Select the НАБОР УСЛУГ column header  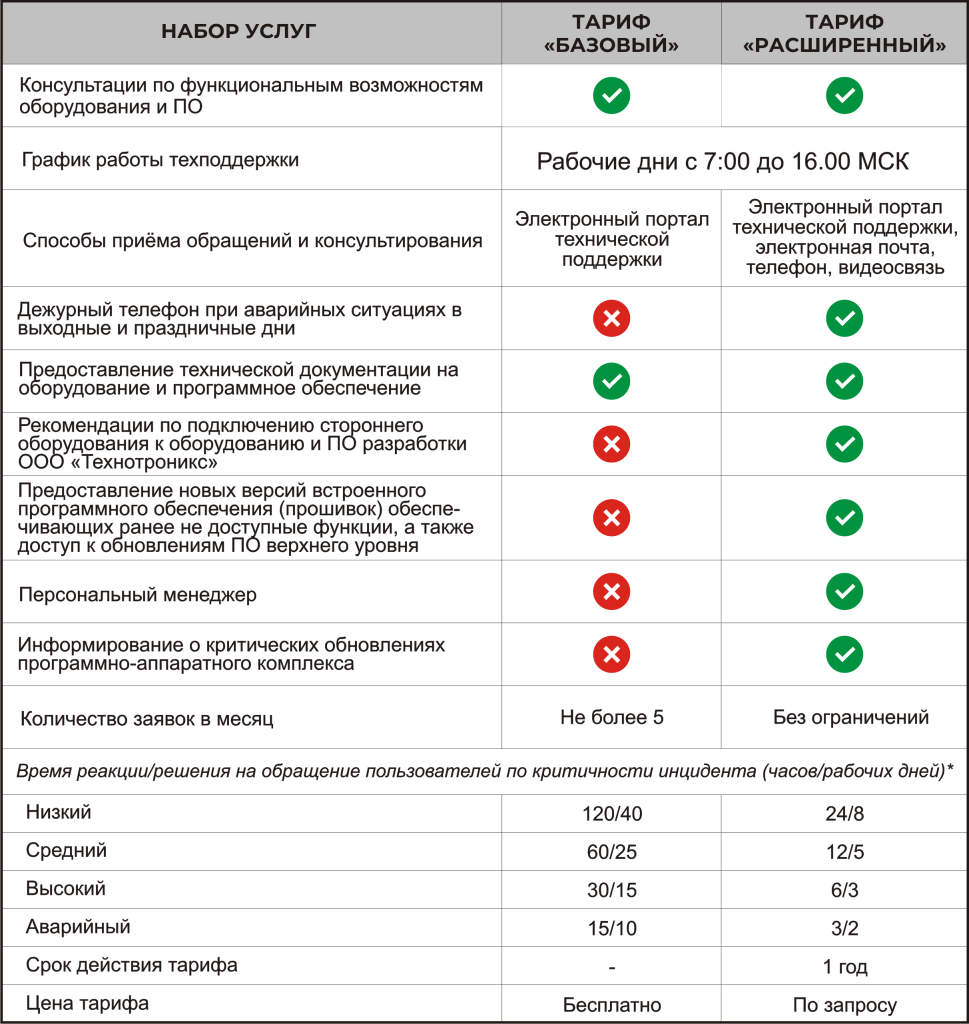[x=239, y=31]
